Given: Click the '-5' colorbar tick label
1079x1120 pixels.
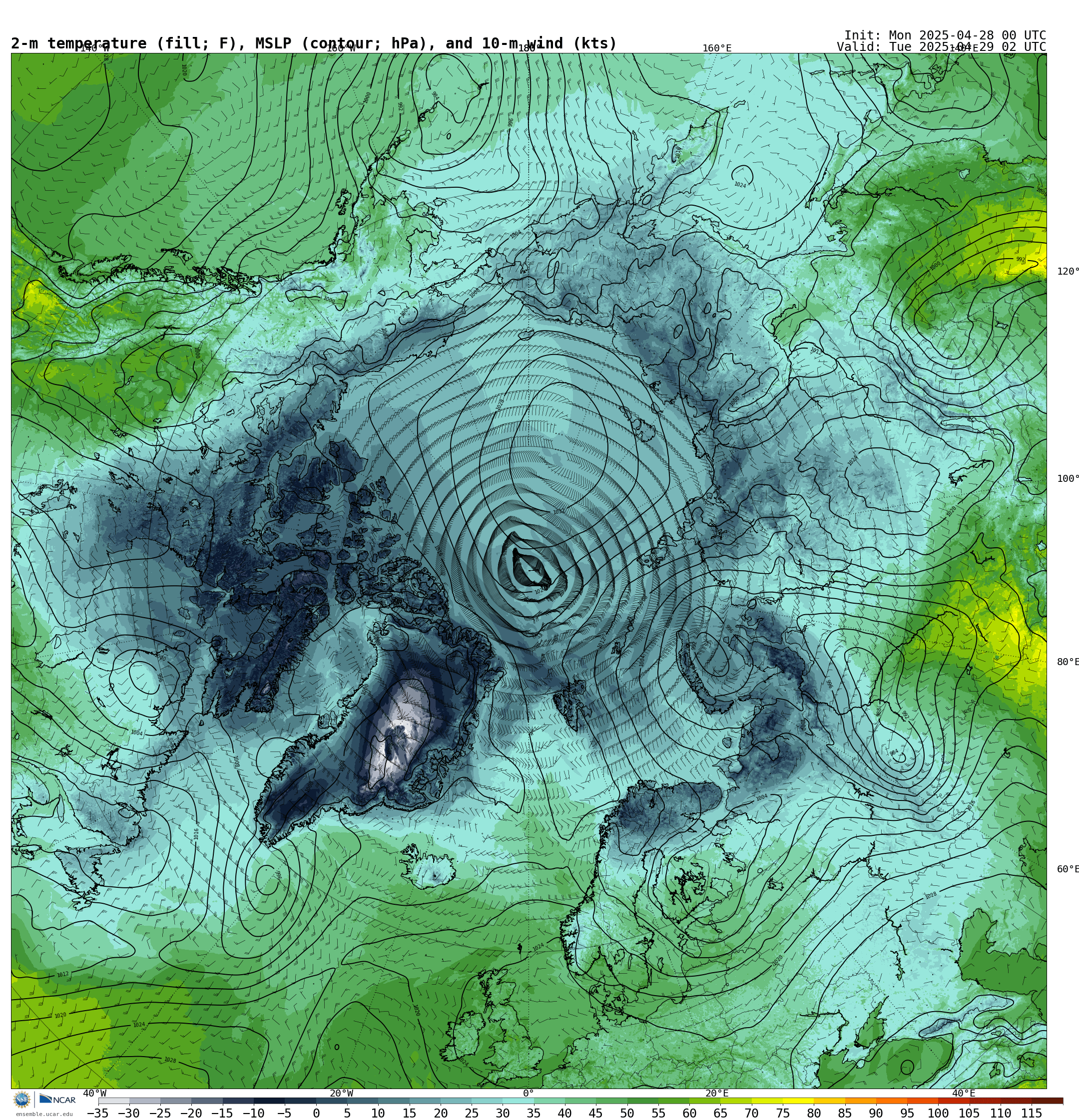Looking at the screenshot, I should click(x=284, y=1113).
